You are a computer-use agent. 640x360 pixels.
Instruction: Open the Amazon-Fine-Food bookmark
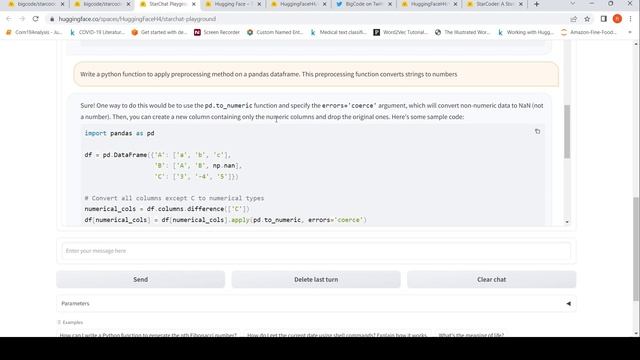[x=589, y=32]
